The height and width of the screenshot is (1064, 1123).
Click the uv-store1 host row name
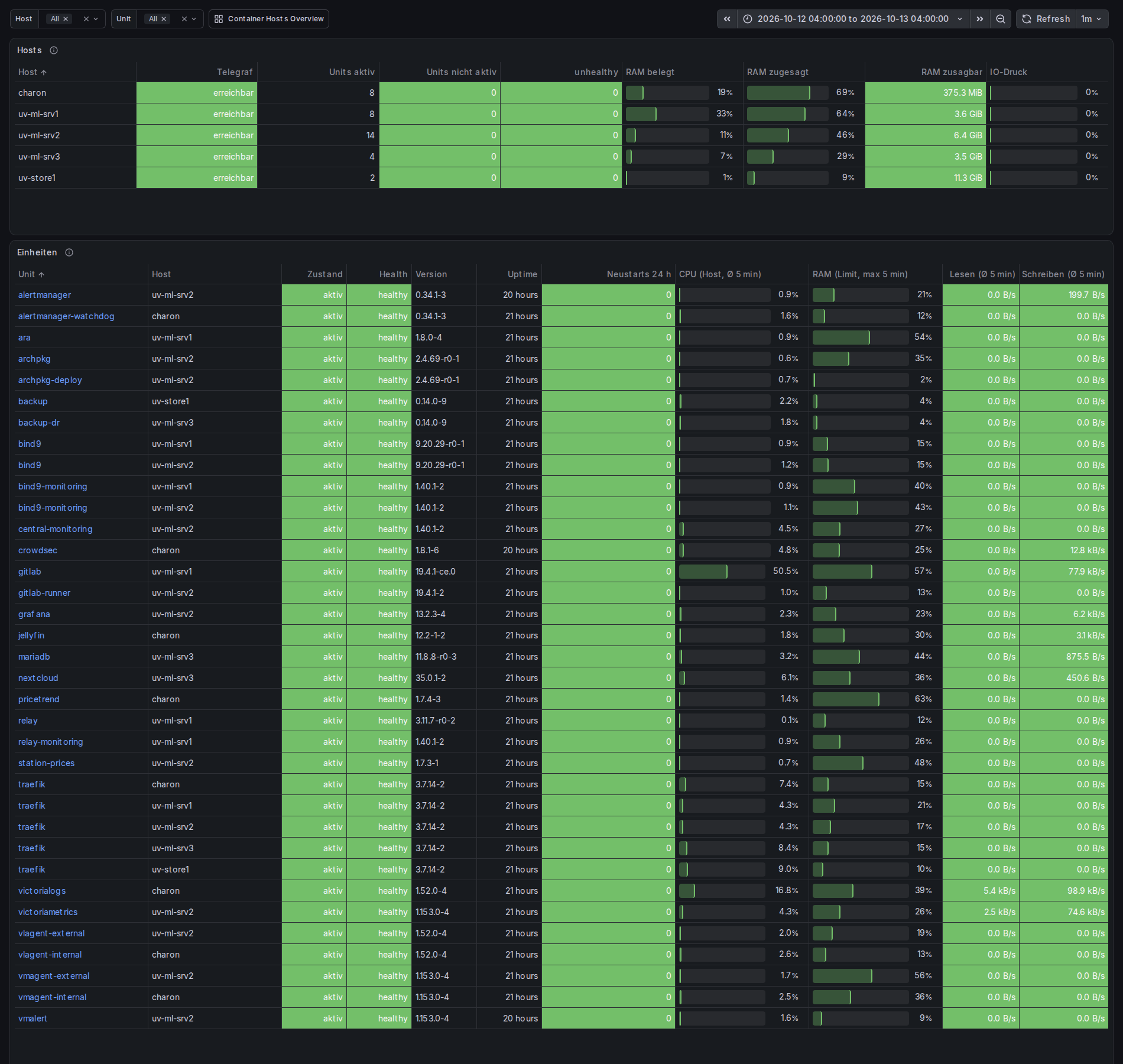coord(37,178)
